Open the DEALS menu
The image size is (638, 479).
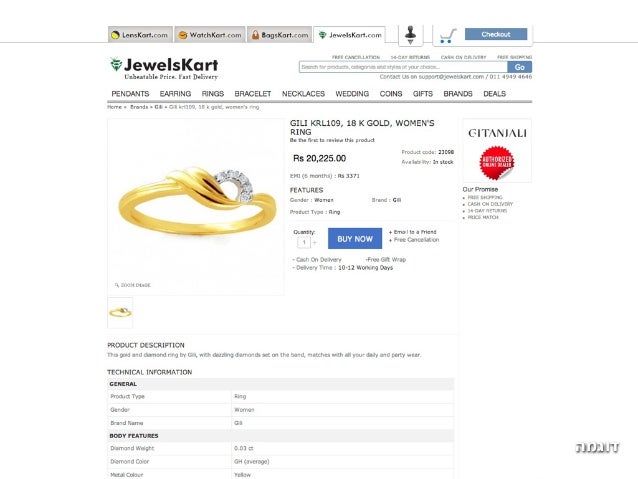(494, 94)
